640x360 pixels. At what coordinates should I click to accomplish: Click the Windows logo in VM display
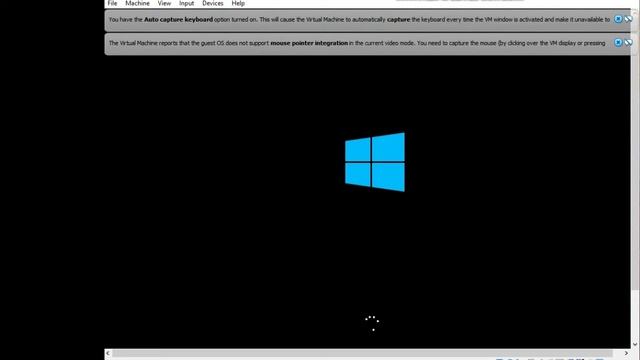tap(375, 162)
